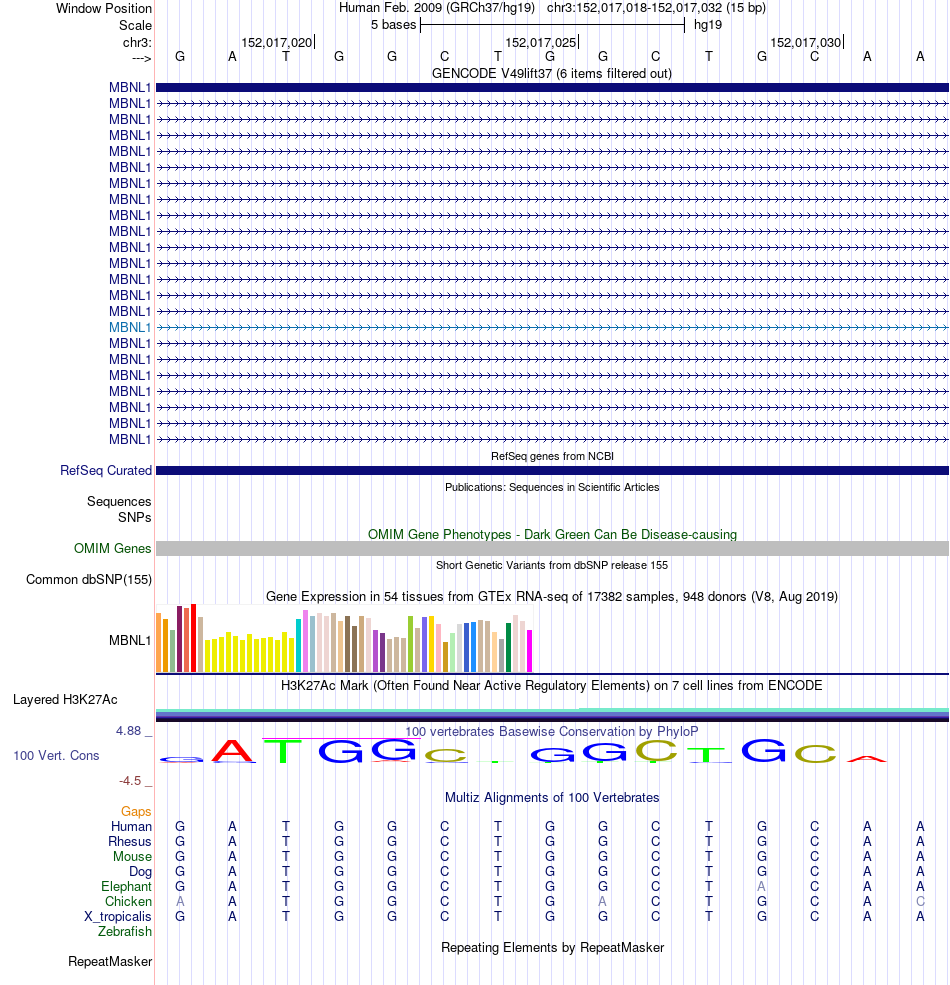Click the 152,017,020 ruler position
Screen dimensions: 950x985
(x=276, y=42)
